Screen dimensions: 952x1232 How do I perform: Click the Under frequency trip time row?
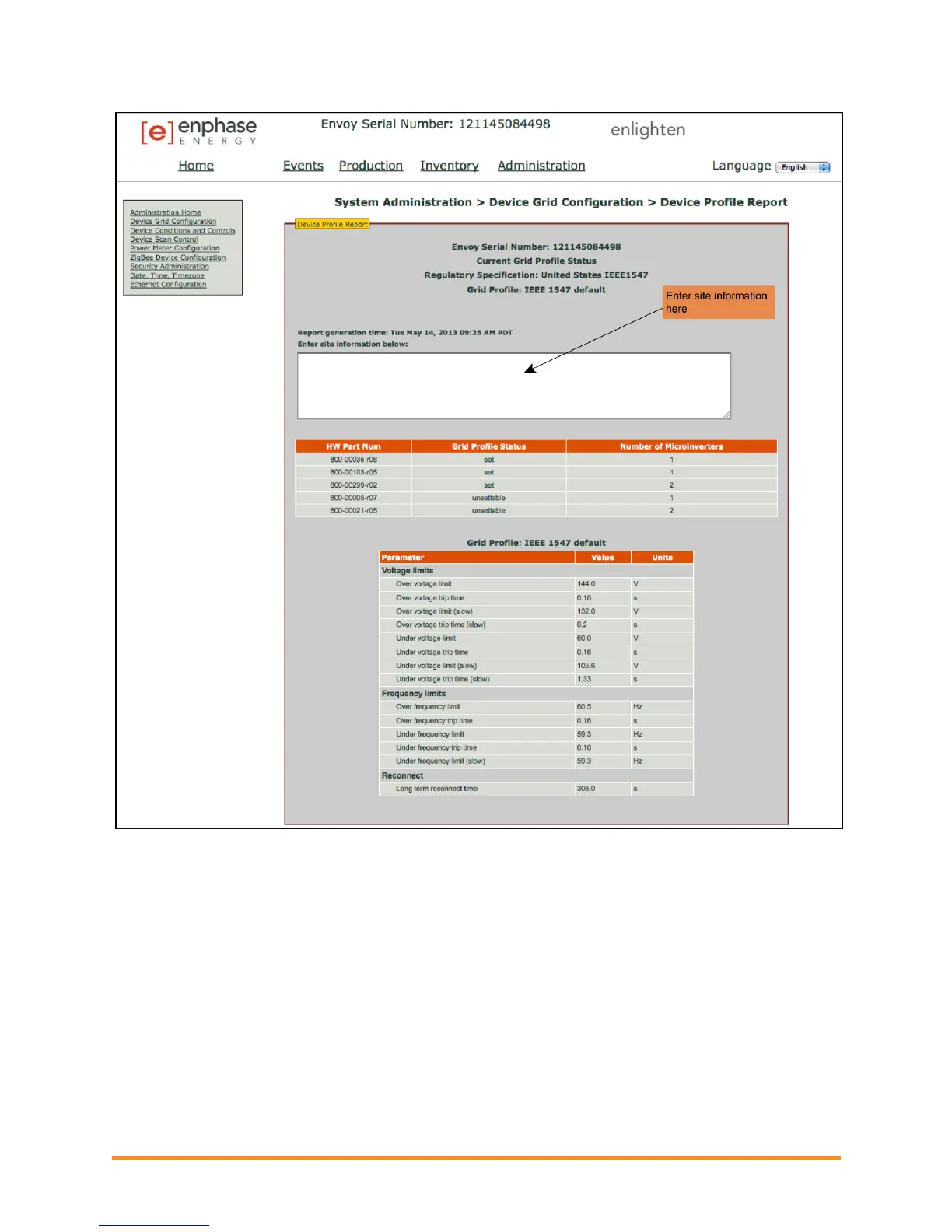pos(536,748)
